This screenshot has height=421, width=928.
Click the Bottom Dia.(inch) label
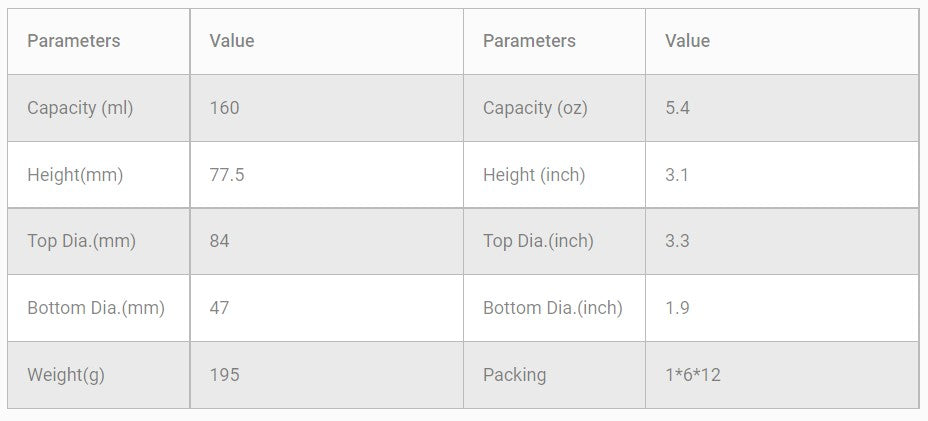tap(552, 308)
